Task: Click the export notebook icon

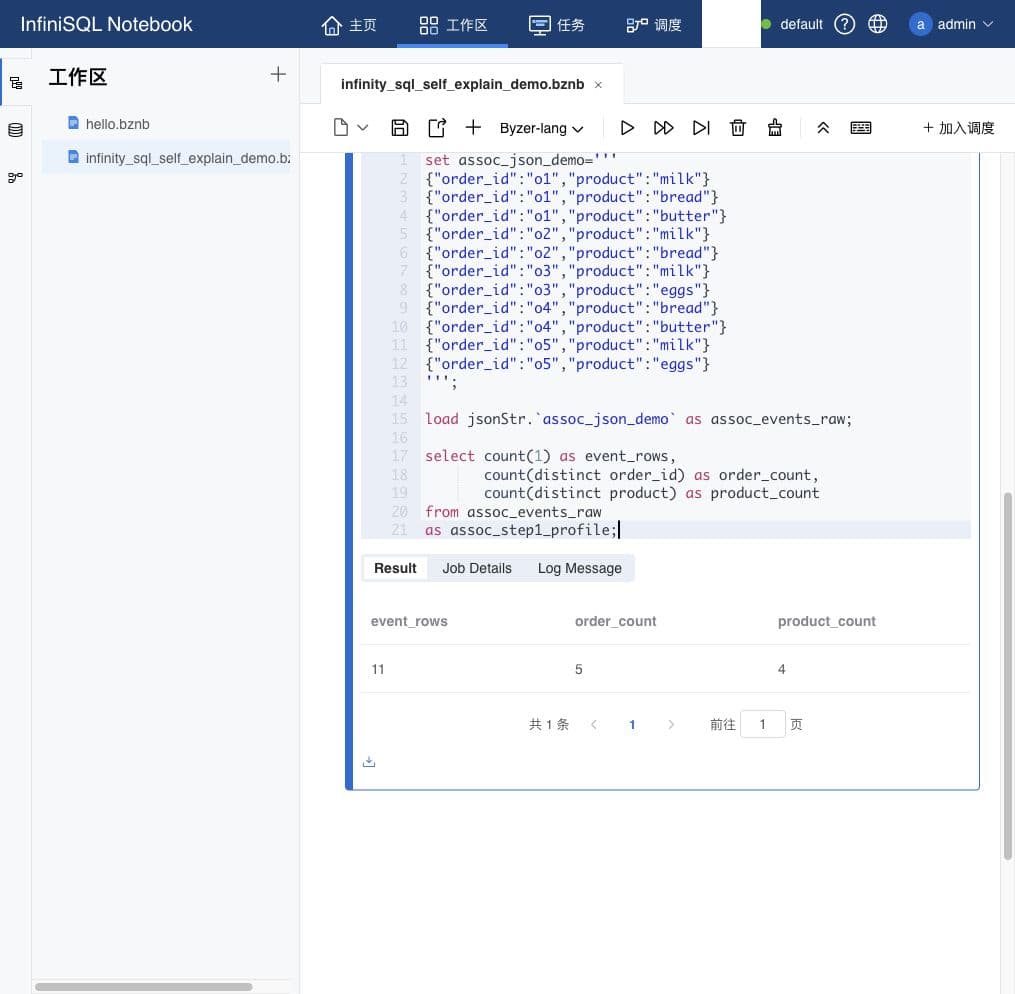Action: 437,127
